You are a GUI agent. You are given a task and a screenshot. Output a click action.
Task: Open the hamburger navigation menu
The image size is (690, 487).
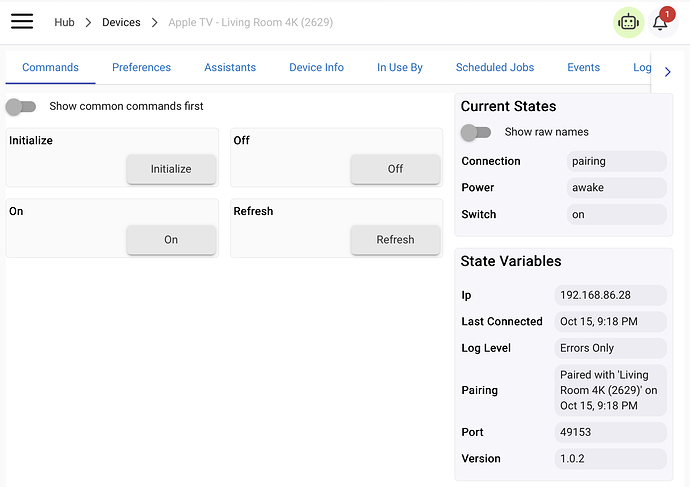pyautogui.click(x=22, y=21)
